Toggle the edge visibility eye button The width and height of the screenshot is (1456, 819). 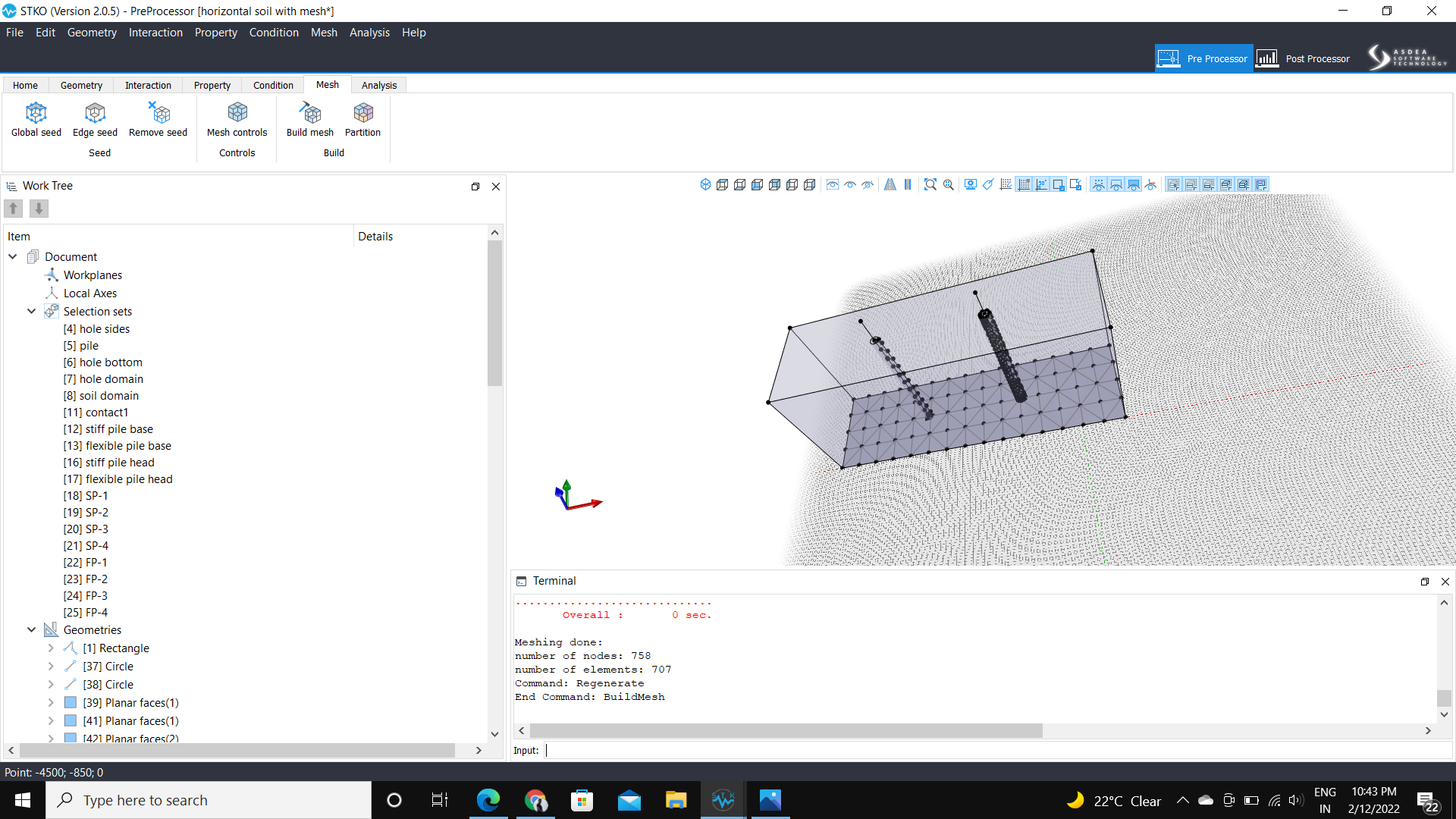pyautogui.click(x=1116, y=184)
